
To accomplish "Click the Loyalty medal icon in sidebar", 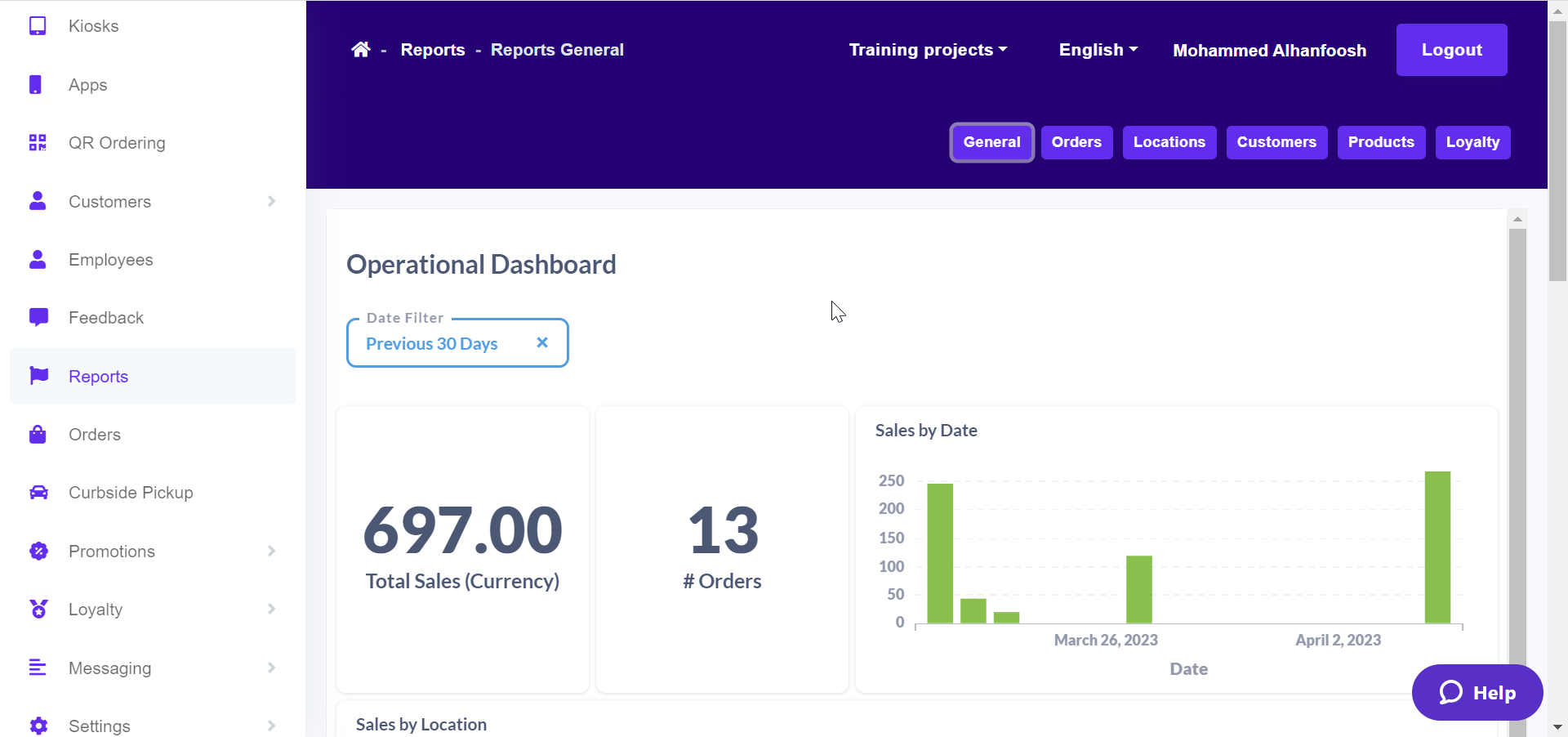I will pyautogui.click(x=38, y=609).
